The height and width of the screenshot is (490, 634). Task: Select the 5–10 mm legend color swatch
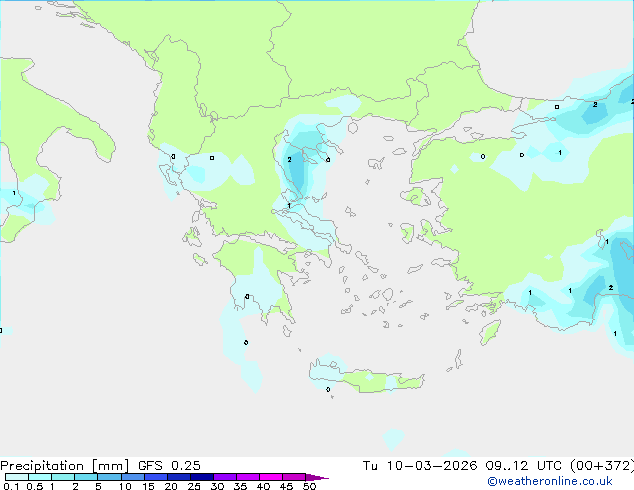click(109, 477)
